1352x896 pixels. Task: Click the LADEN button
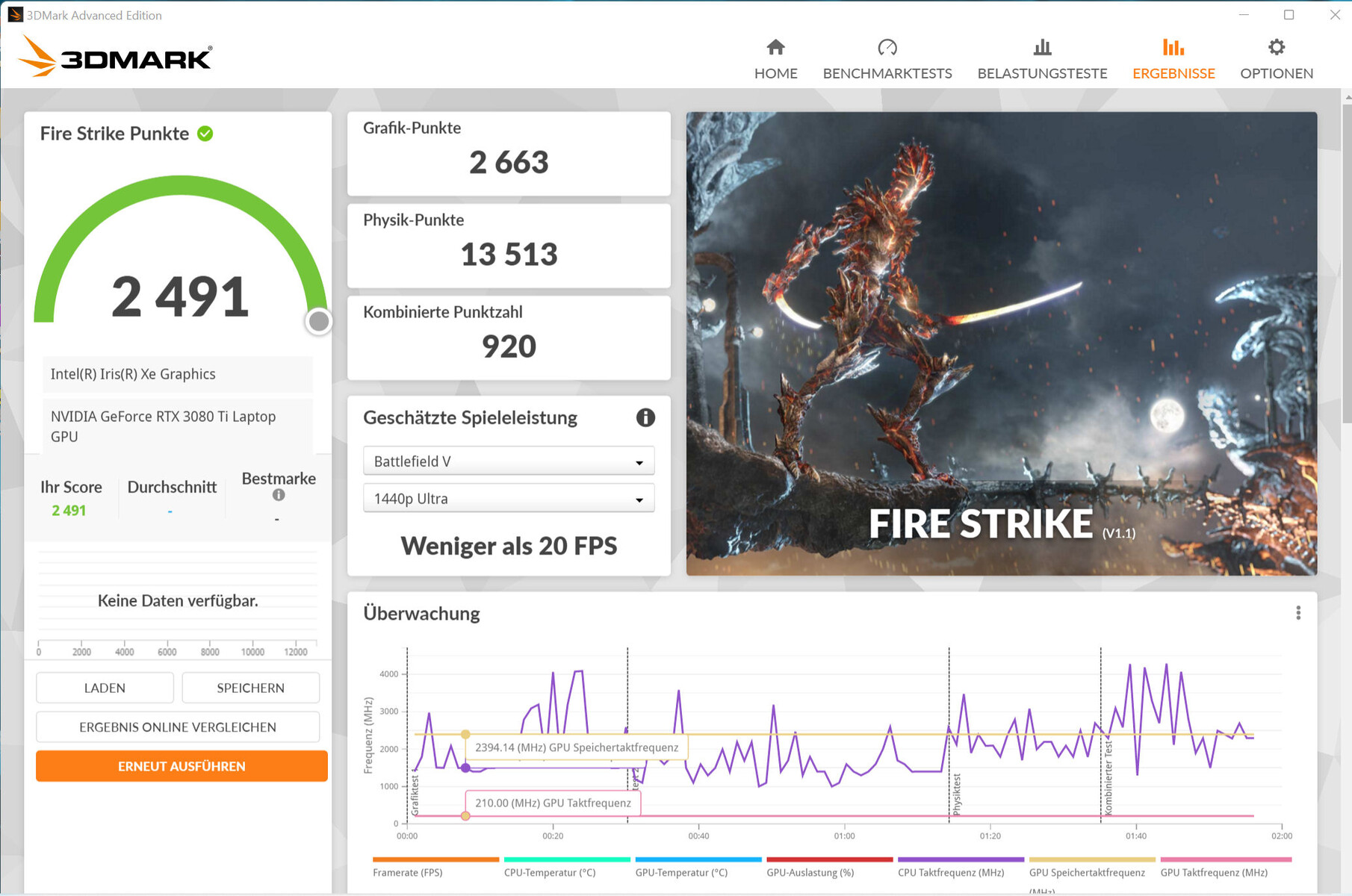[105, 688]
